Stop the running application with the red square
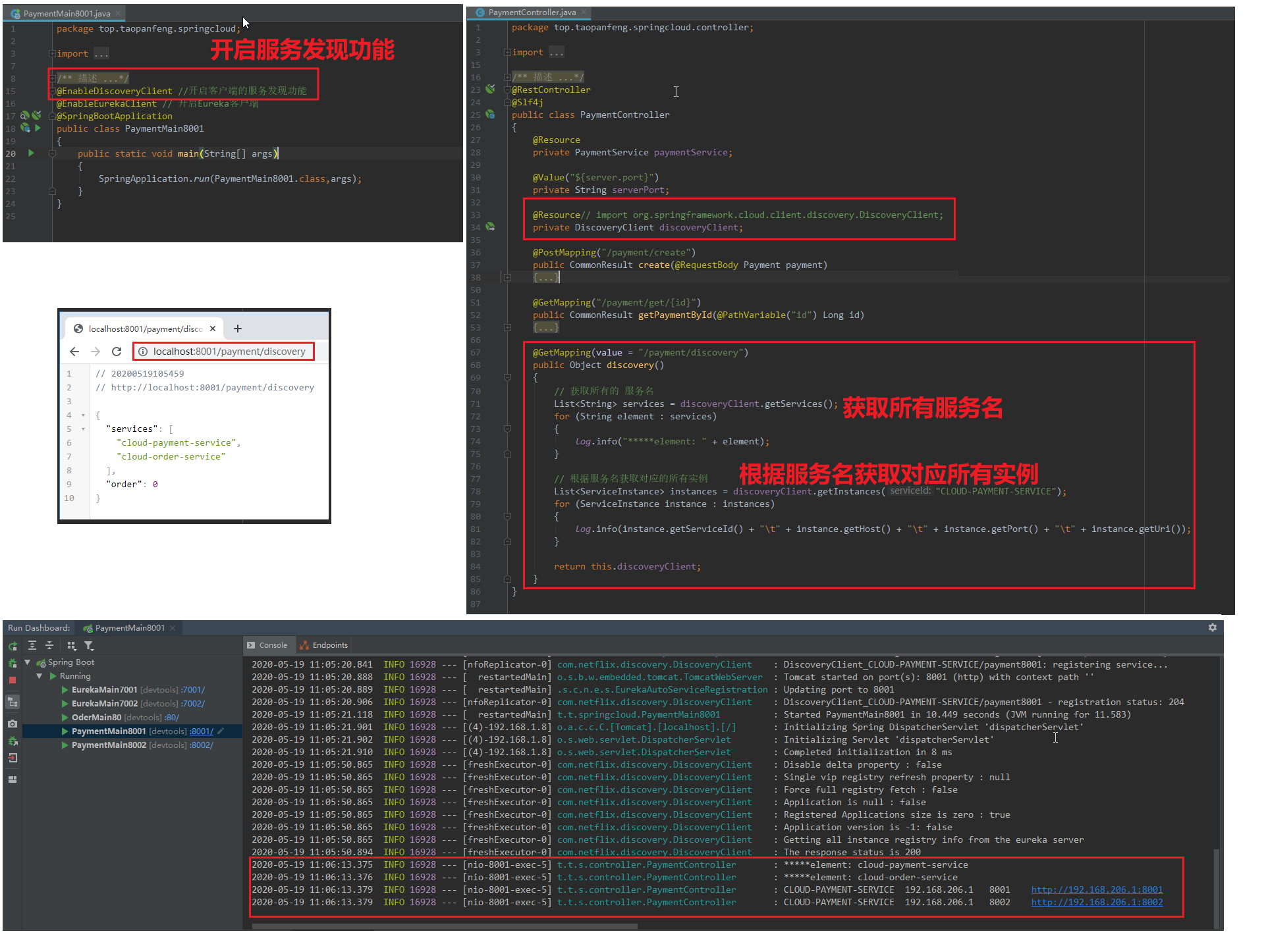 pyautogui.click(x=13, y=679)
